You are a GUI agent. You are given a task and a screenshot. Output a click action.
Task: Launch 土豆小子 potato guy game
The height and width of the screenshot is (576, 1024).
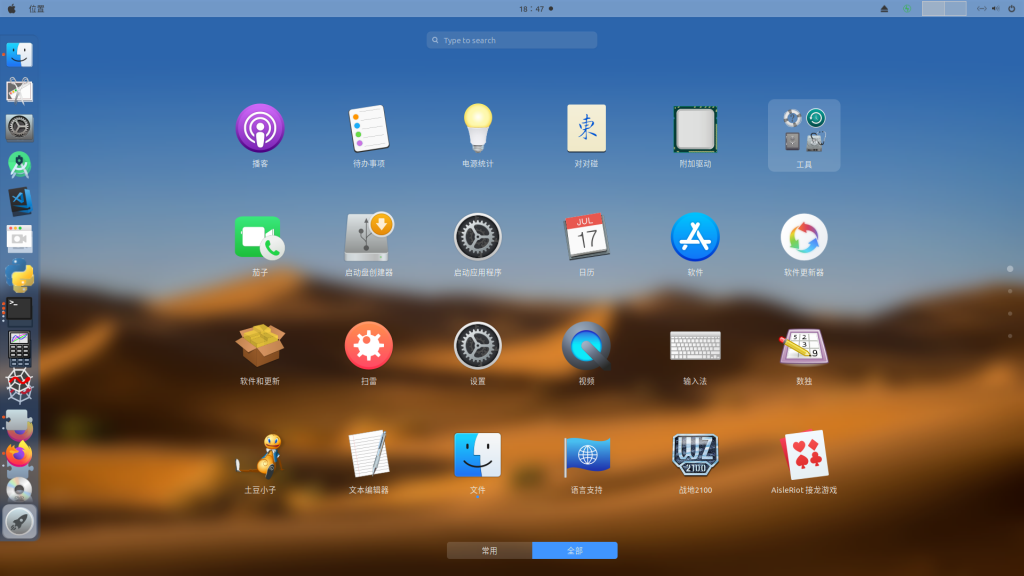(260, 455)
